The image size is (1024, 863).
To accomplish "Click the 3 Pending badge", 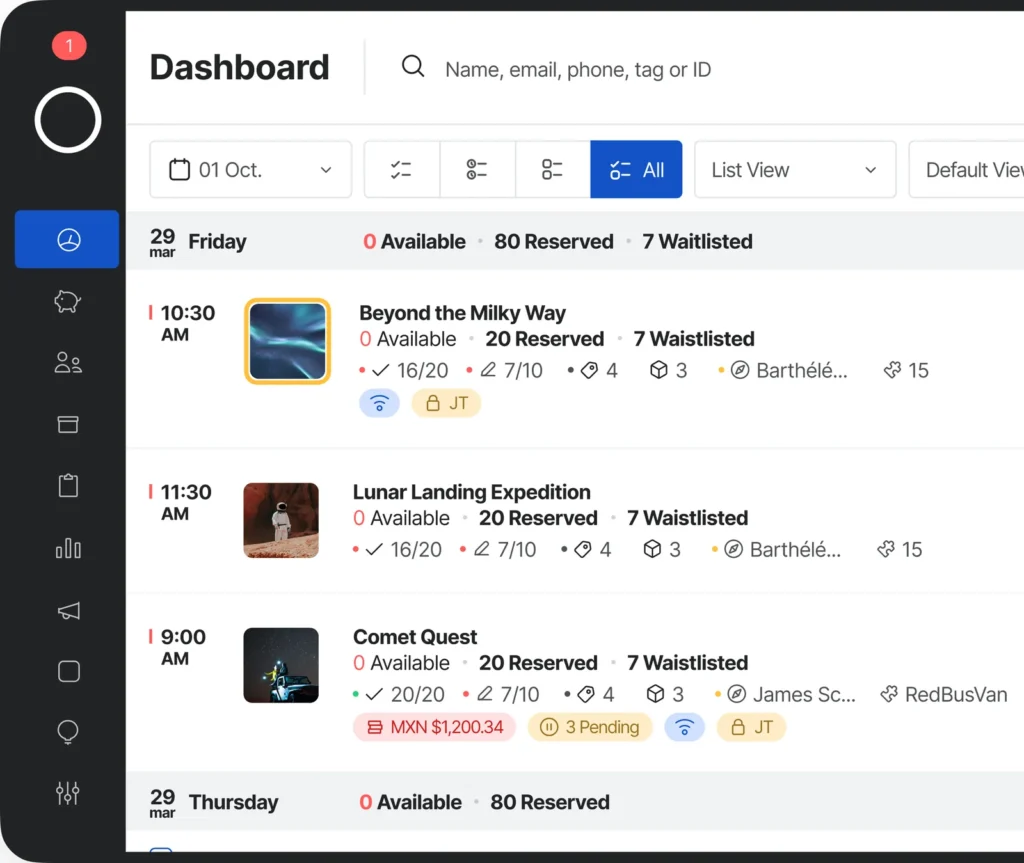I will (590, 727).
